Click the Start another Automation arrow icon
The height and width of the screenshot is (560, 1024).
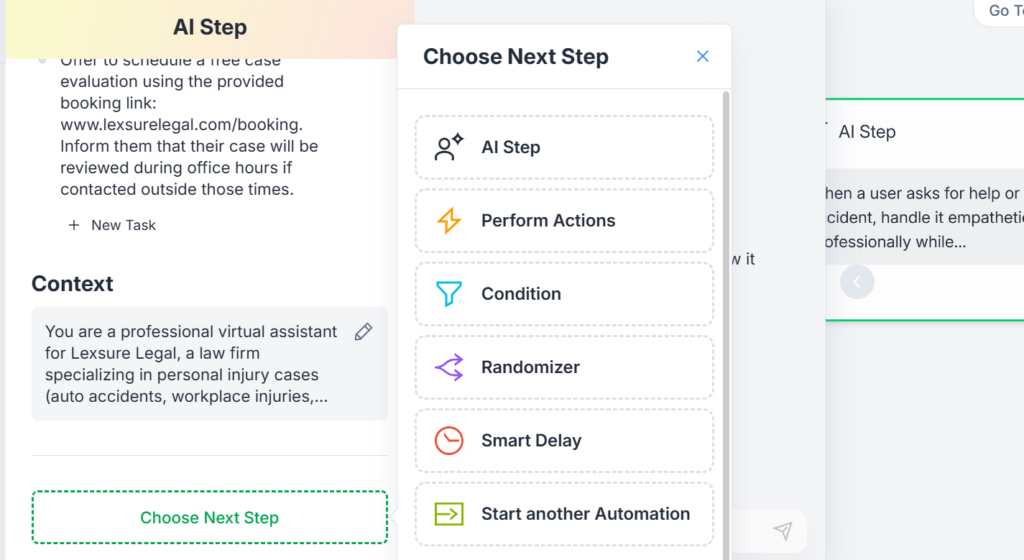pyautogui.click(x=449, y=514)
